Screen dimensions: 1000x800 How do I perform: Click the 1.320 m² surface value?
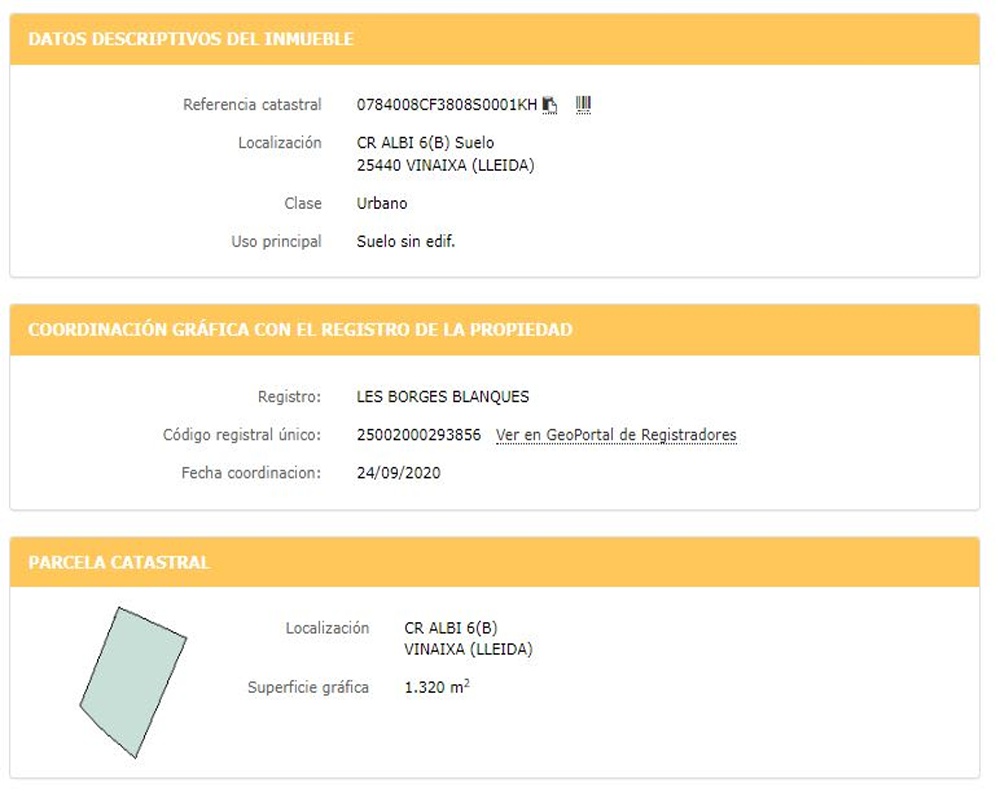pyautogui.click(x=437, y=688)
